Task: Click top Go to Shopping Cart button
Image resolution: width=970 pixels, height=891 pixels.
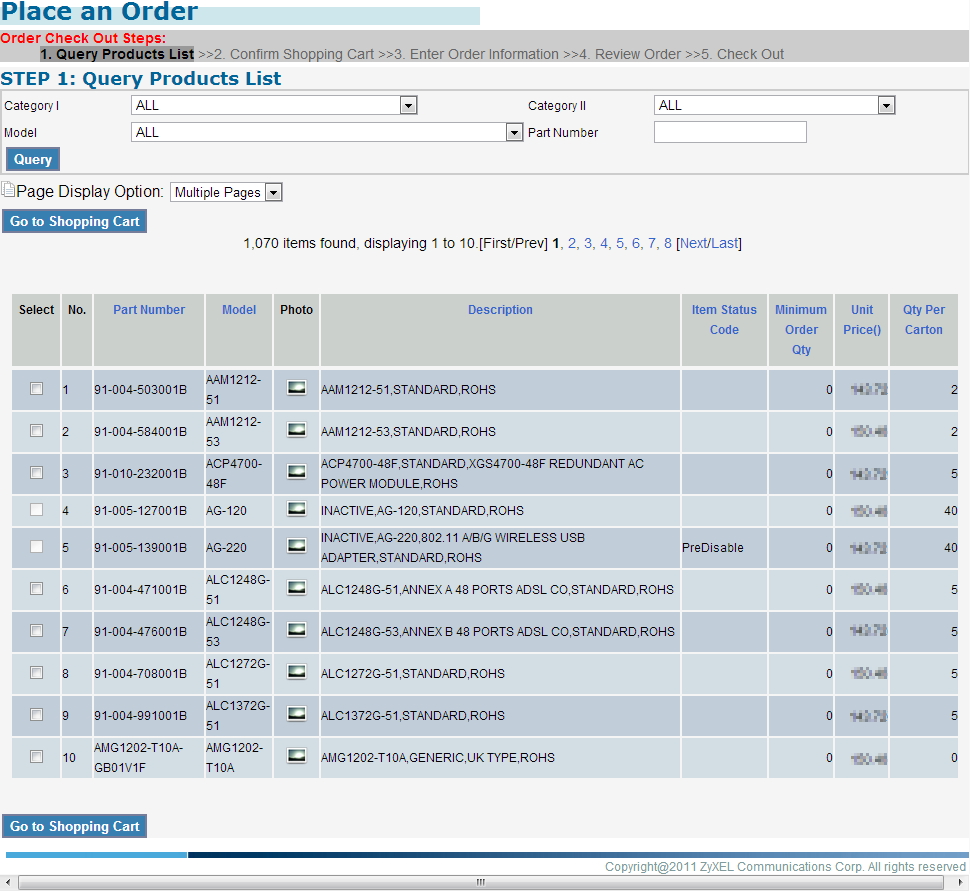Action: [75, 221]
